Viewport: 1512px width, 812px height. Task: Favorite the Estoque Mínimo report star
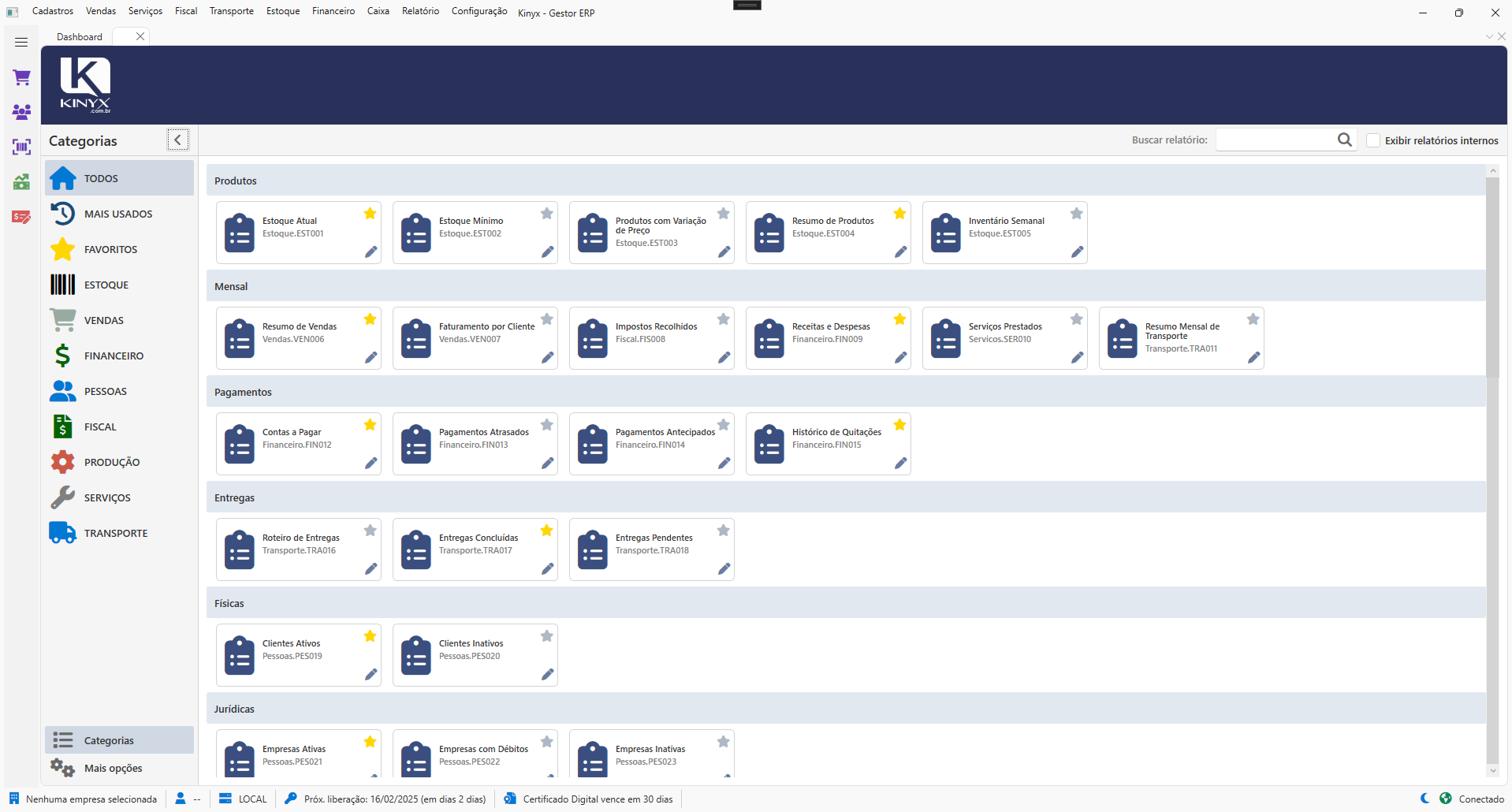546,214
